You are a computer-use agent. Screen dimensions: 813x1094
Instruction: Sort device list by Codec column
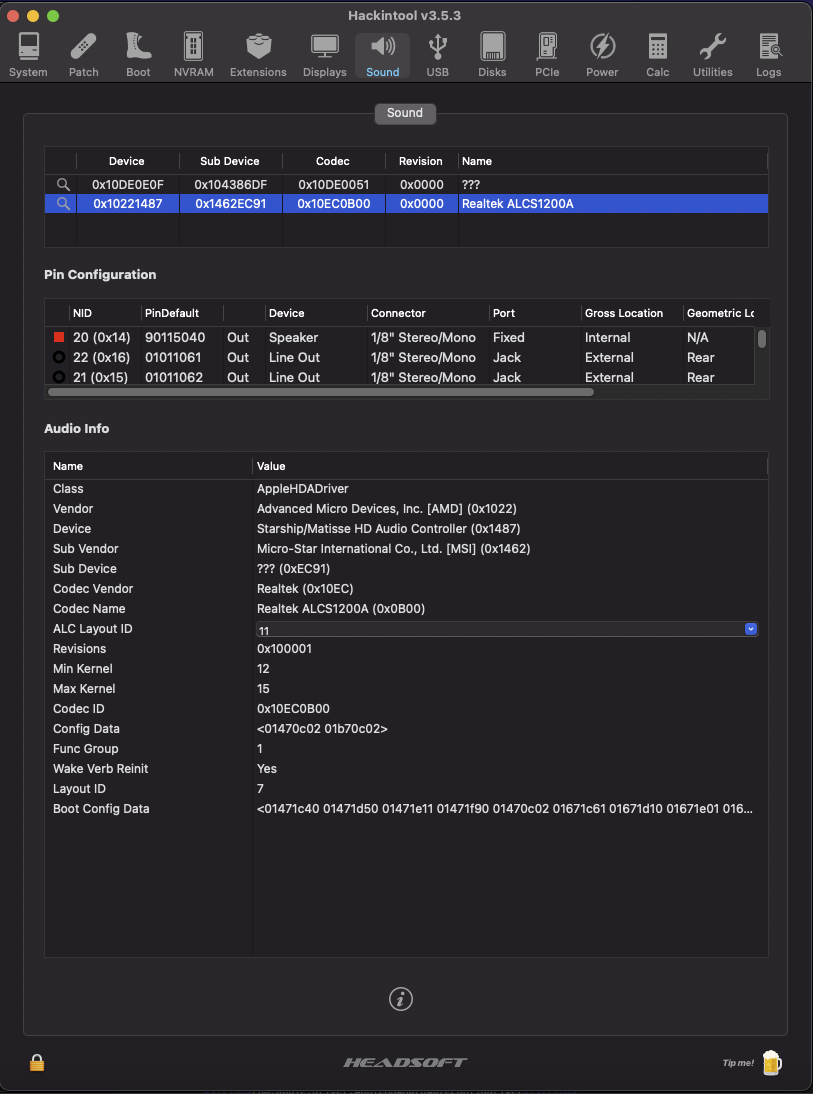(334, 161)
